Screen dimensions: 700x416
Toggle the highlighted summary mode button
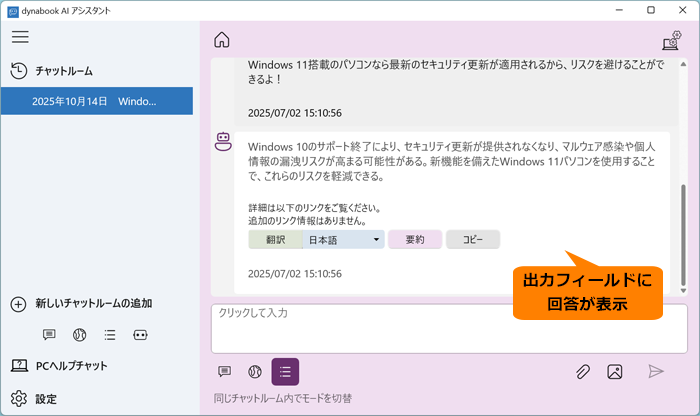tap(285, 371)
